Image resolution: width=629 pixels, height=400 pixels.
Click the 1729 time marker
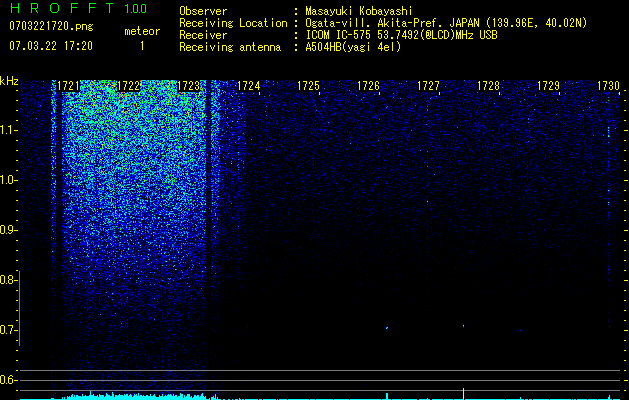click(x=548, y=86)
